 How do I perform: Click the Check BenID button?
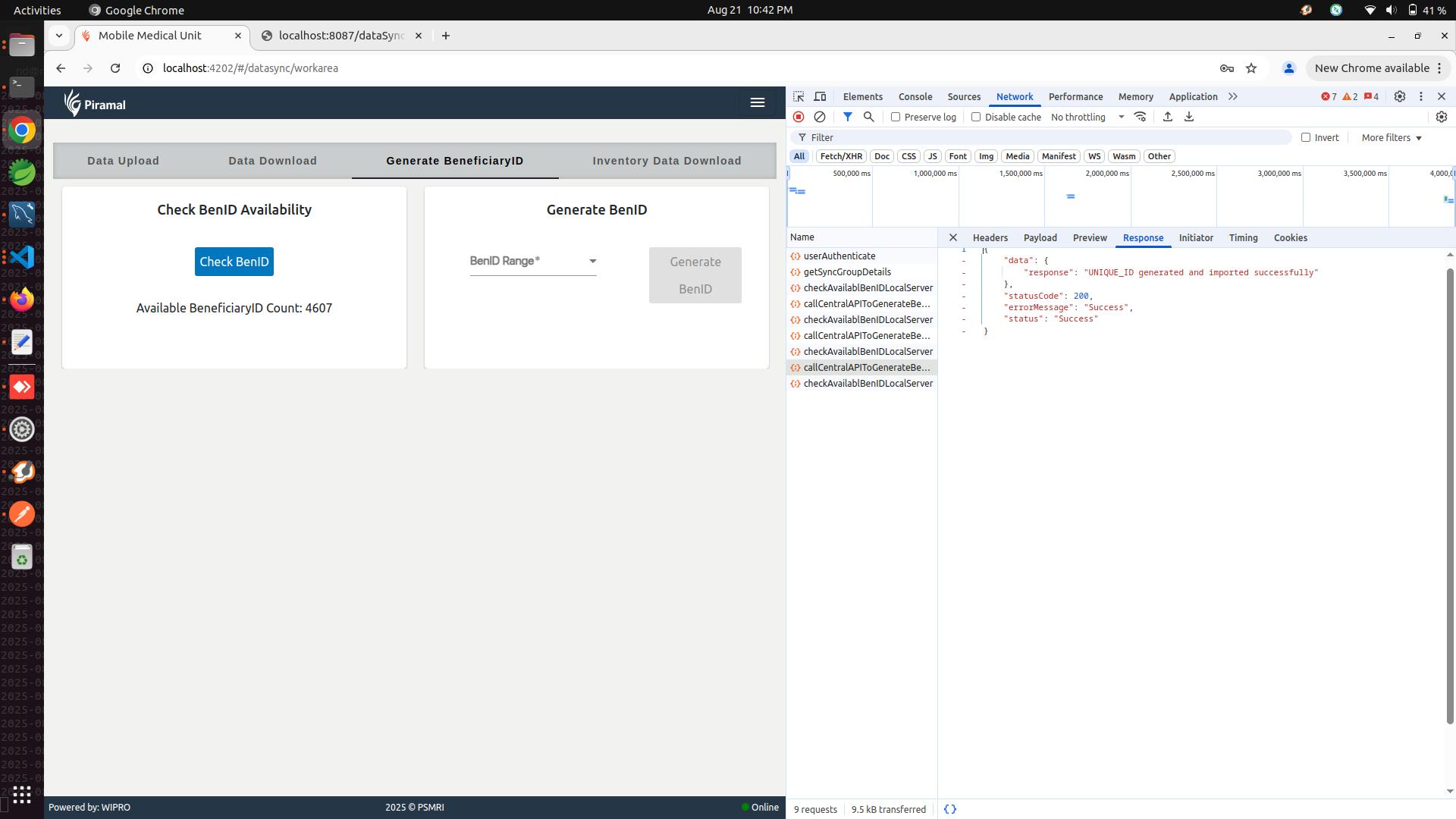pyautogui.click(x=234, y=262)
